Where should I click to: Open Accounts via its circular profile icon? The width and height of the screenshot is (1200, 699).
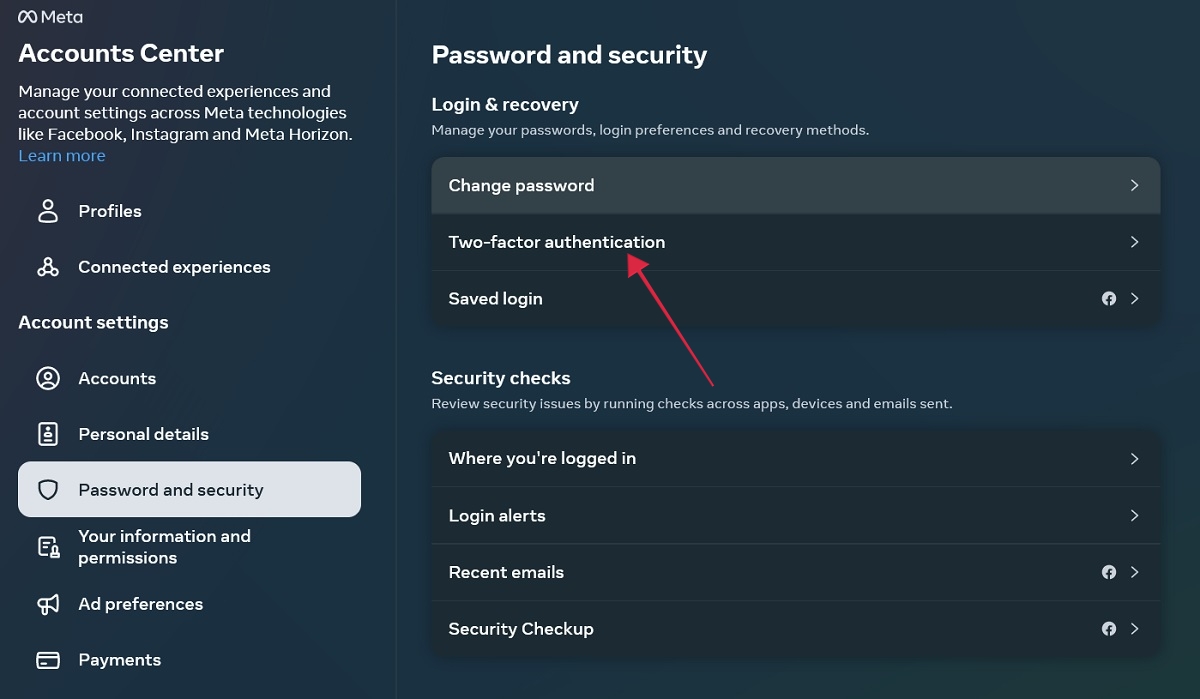48,378
